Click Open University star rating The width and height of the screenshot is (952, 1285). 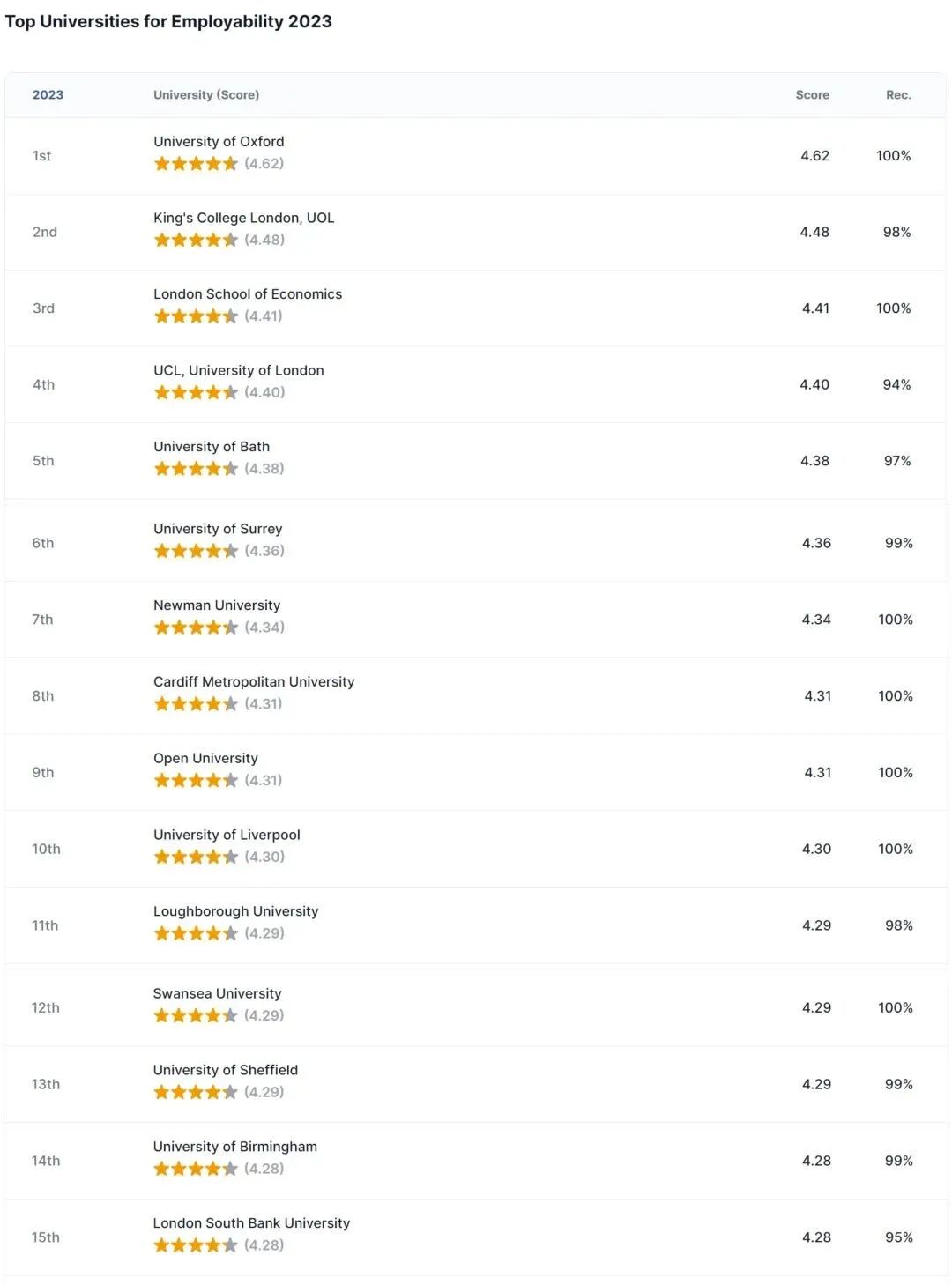(x=196, y=781)
